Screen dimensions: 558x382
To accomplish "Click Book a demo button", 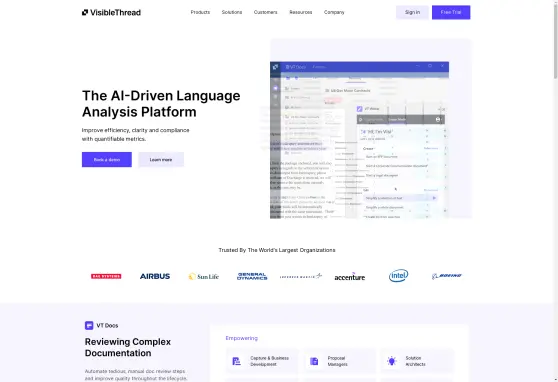I will pos(107,159).
